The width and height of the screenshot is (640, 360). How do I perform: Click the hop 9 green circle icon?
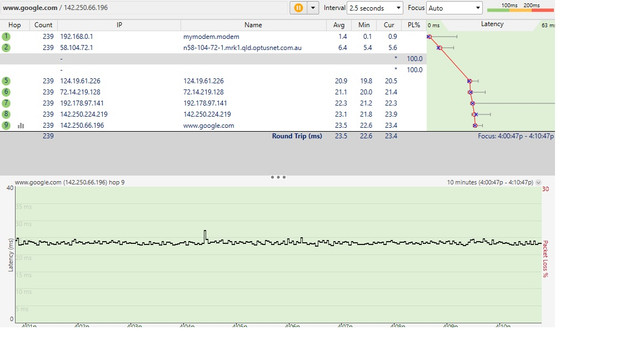click(6, 125)
